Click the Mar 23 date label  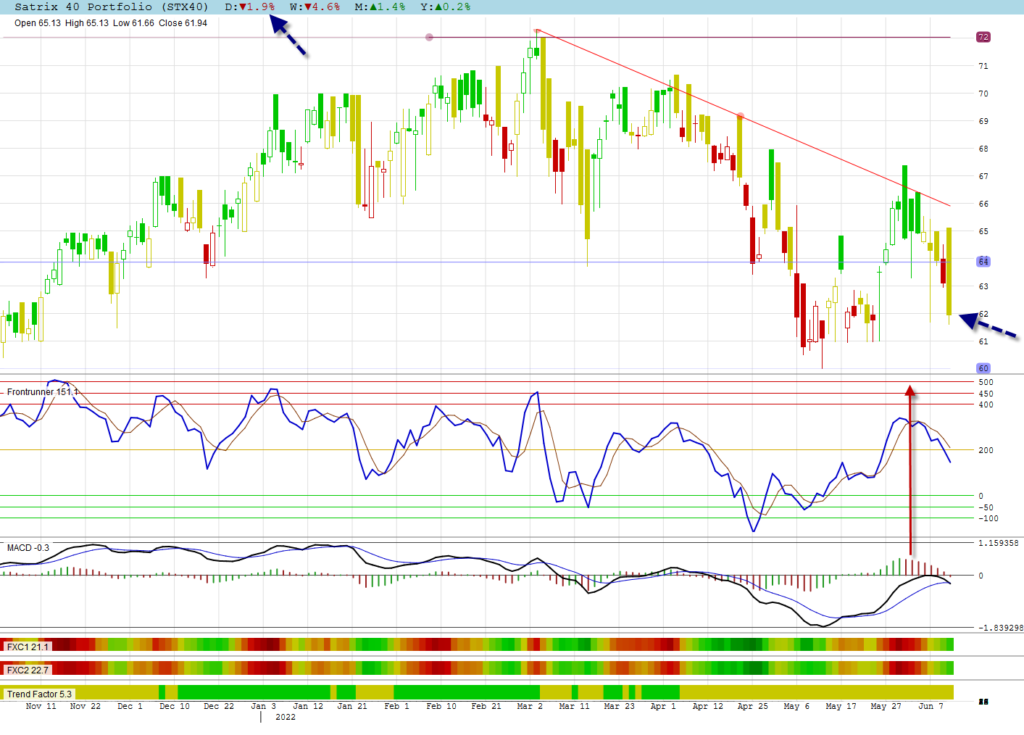tap(619, 706)
